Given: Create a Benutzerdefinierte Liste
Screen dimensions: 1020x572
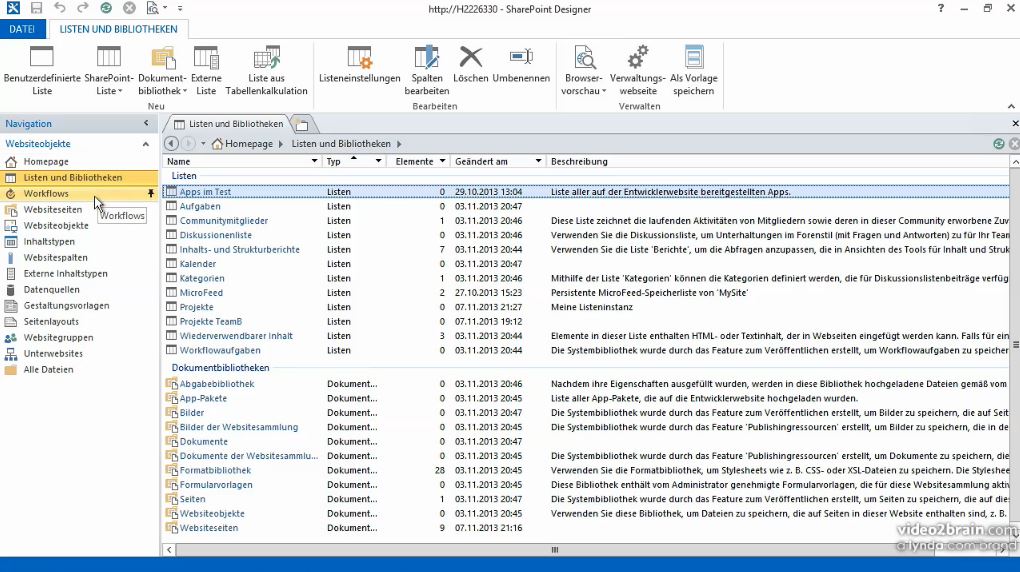Looking at the screenshot, I should point(42,70).
